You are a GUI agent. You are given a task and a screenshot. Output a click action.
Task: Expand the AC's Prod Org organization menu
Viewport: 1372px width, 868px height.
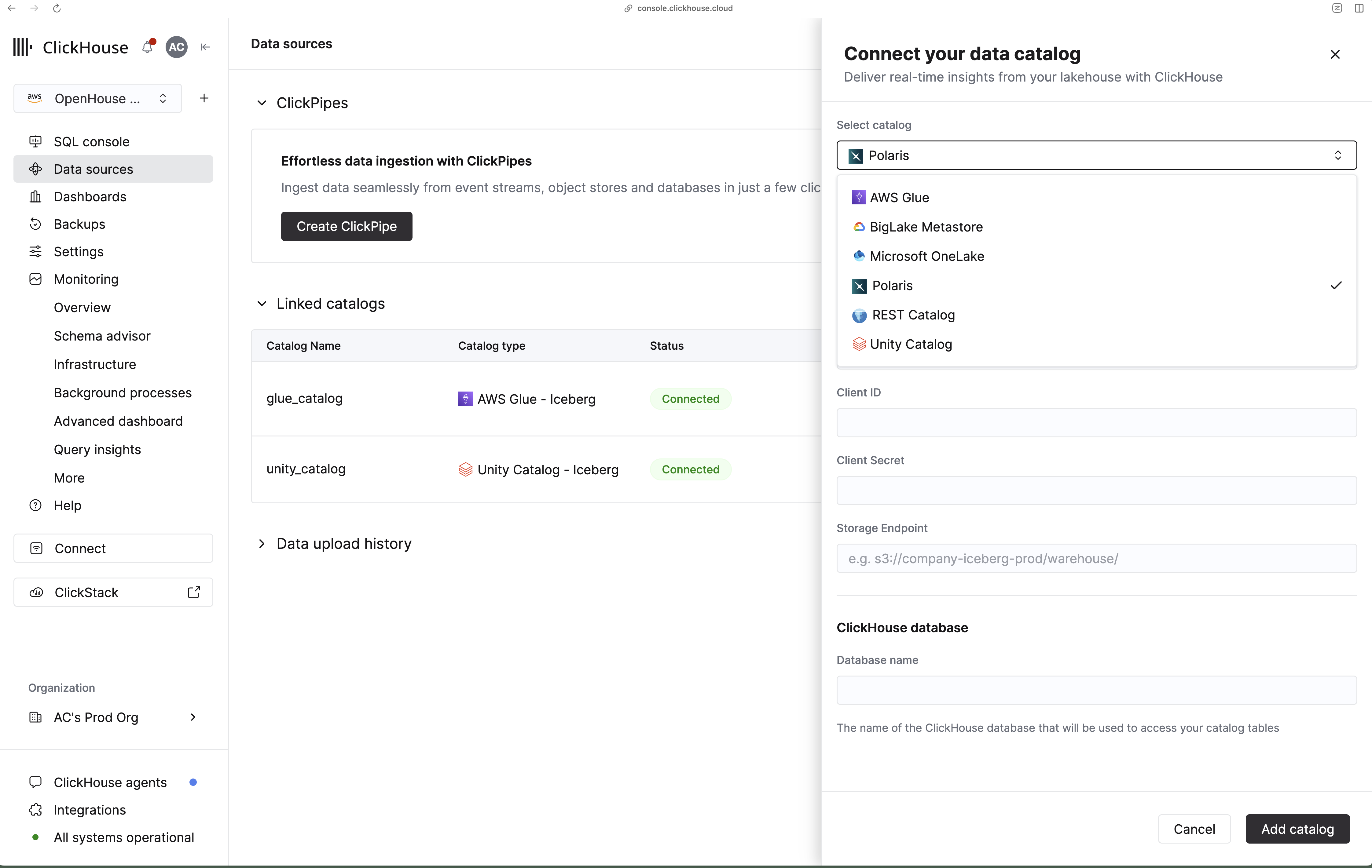point(113,717)
